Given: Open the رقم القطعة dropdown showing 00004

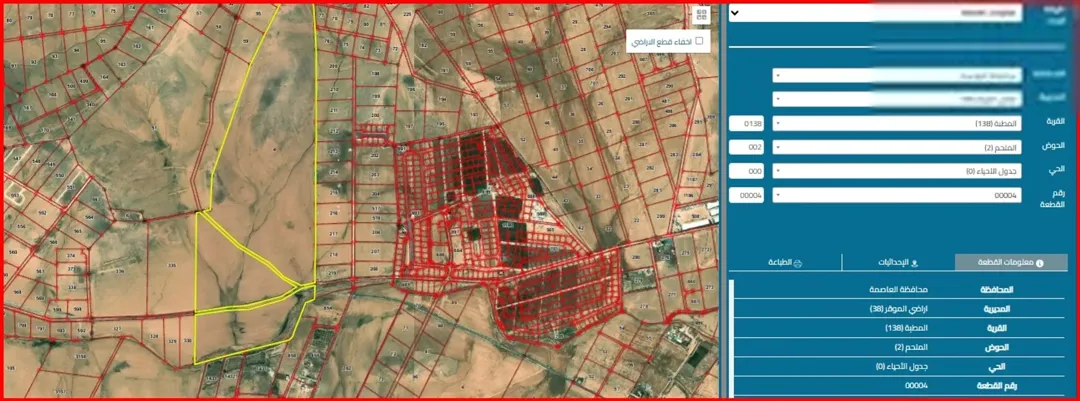Looking at the screenshot, I should (897, 196).
